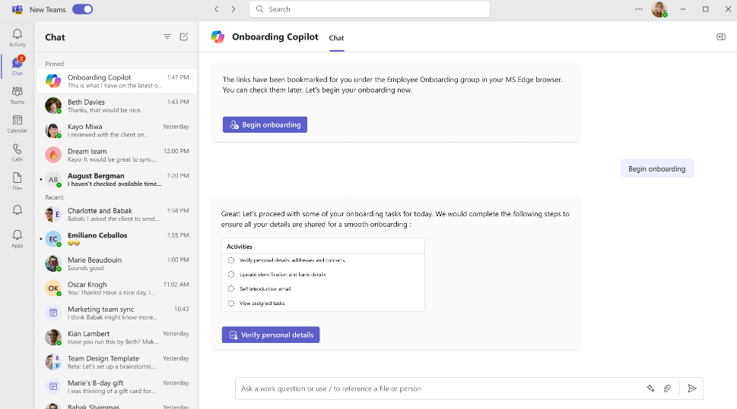Open Calls in the sidebar

(x=17, y=152)
